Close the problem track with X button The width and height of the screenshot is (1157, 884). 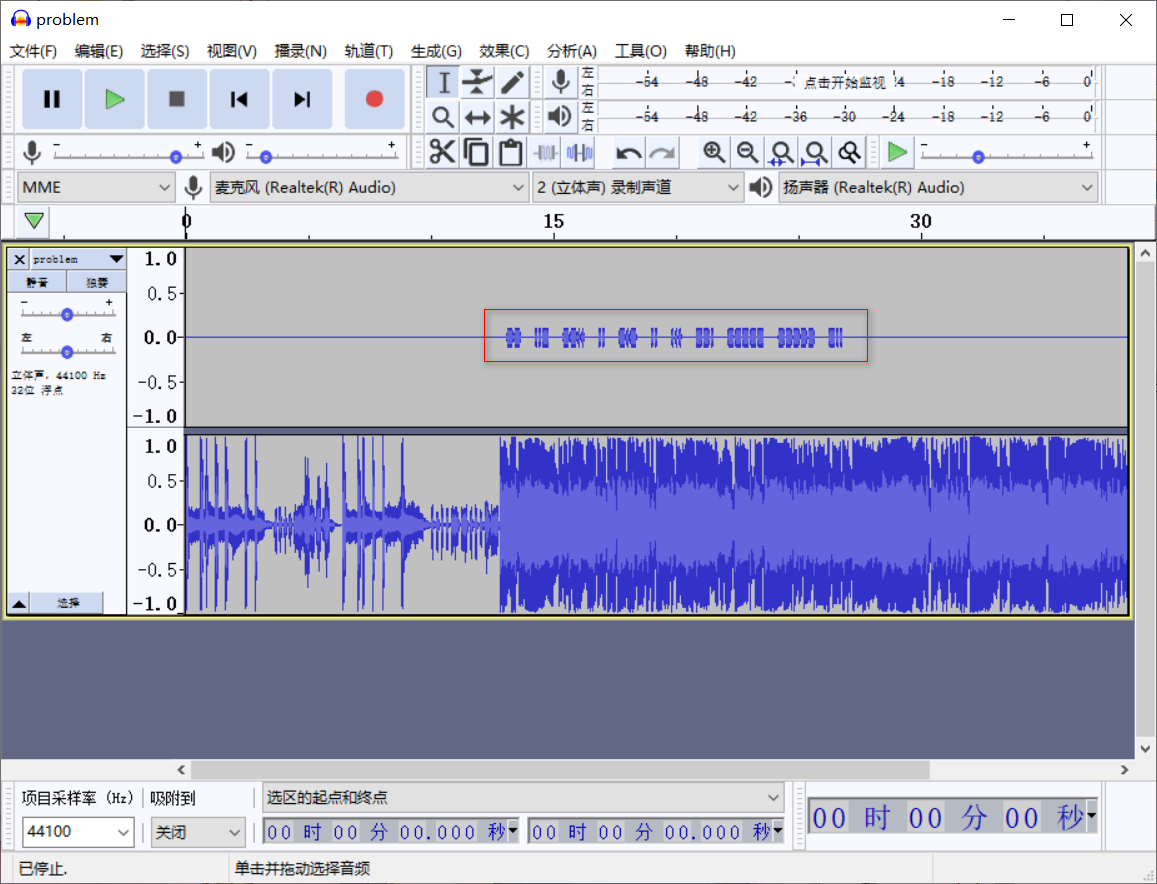20,259
